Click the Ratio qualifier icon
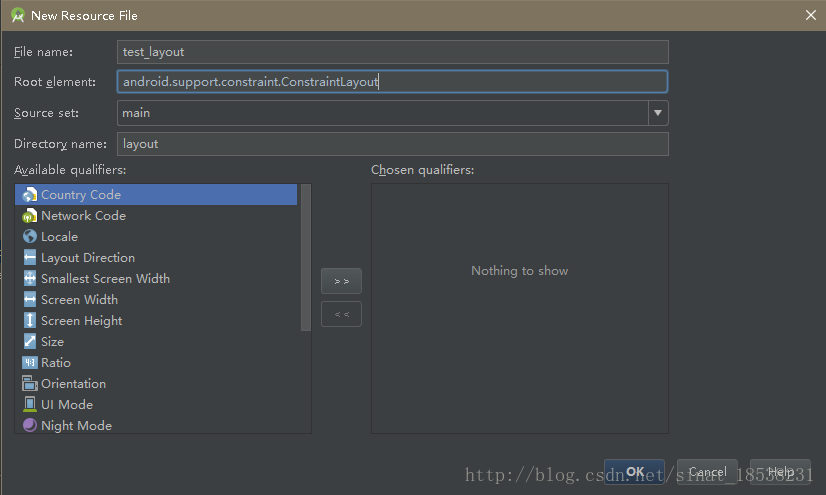 (x=30, y=363)
